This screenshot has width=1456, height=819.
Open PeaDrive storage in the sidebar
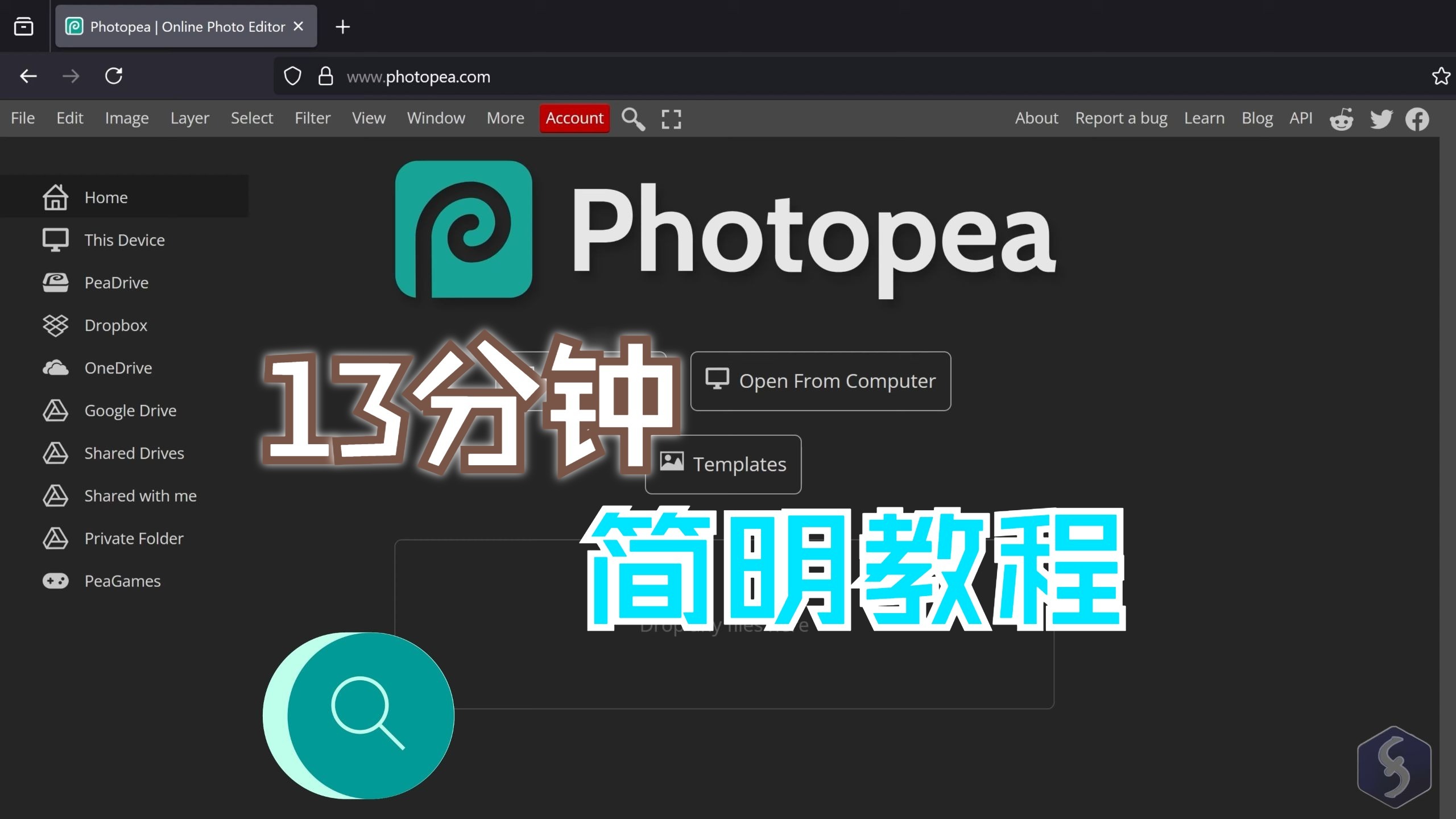[x=124, y=283]
